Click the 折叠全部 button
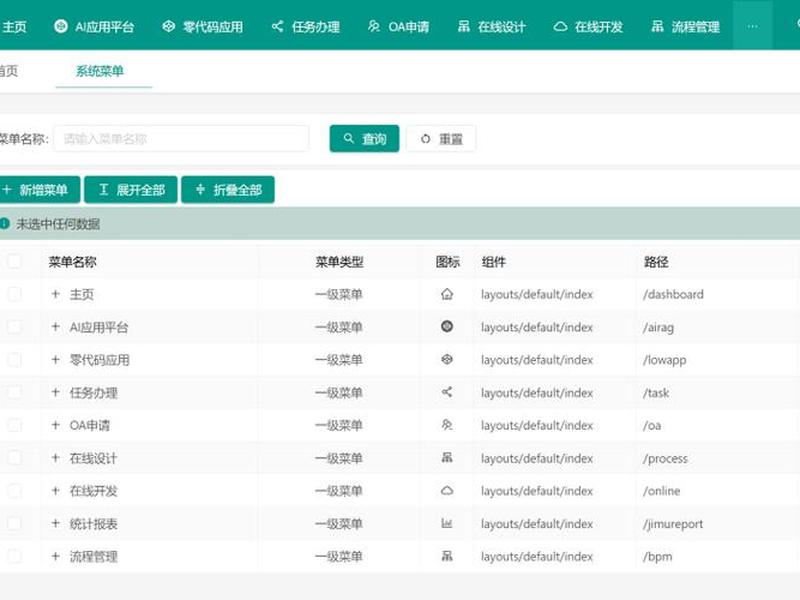The height and width of the screenshot is (600, 800). point(228,190)
